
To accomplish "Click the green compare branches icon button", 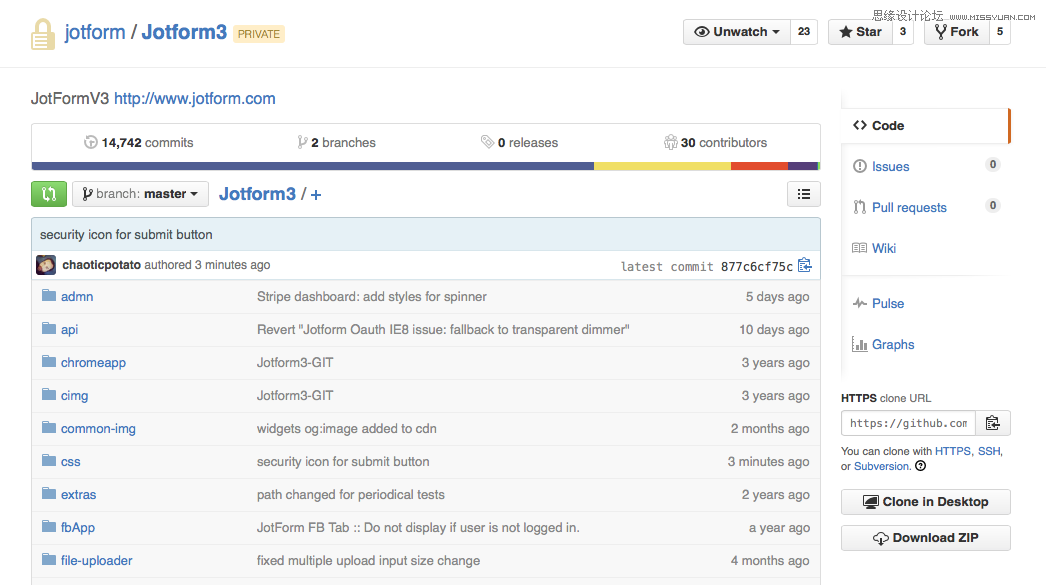I will coord(49,194).
